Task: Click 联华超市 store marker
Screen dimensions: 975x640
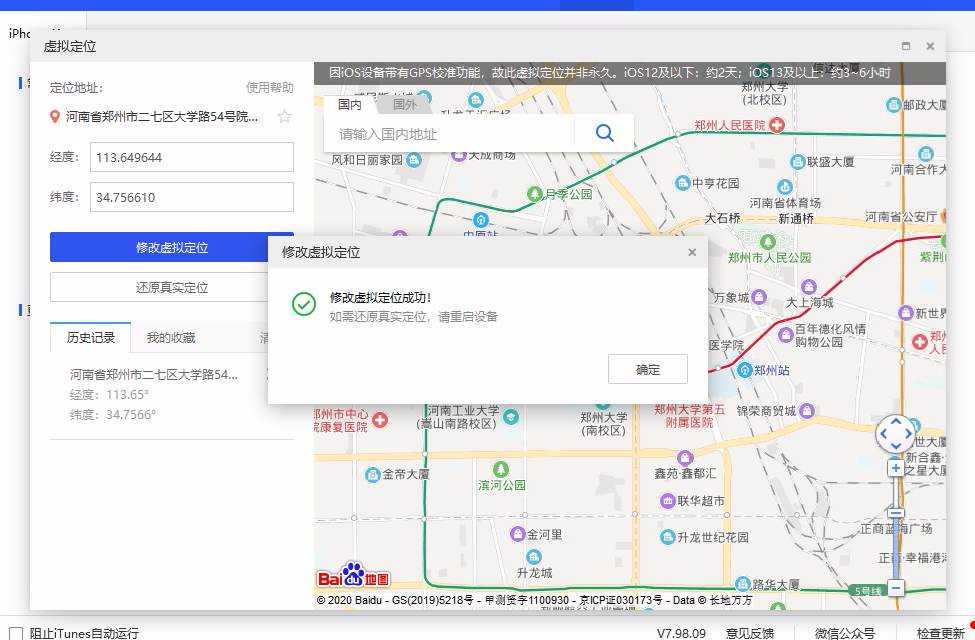Action: 668,501
